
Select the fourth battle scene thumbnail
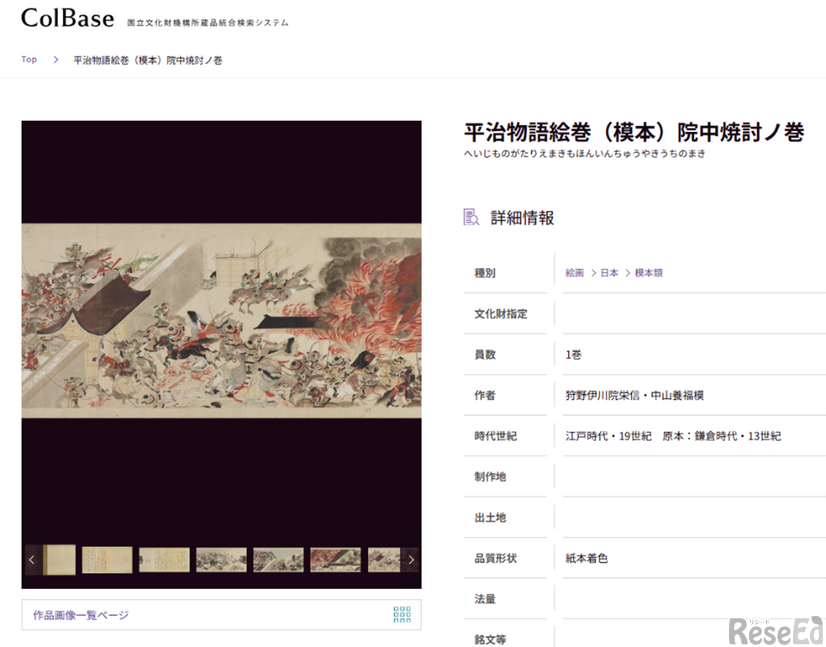click(221, 559)
